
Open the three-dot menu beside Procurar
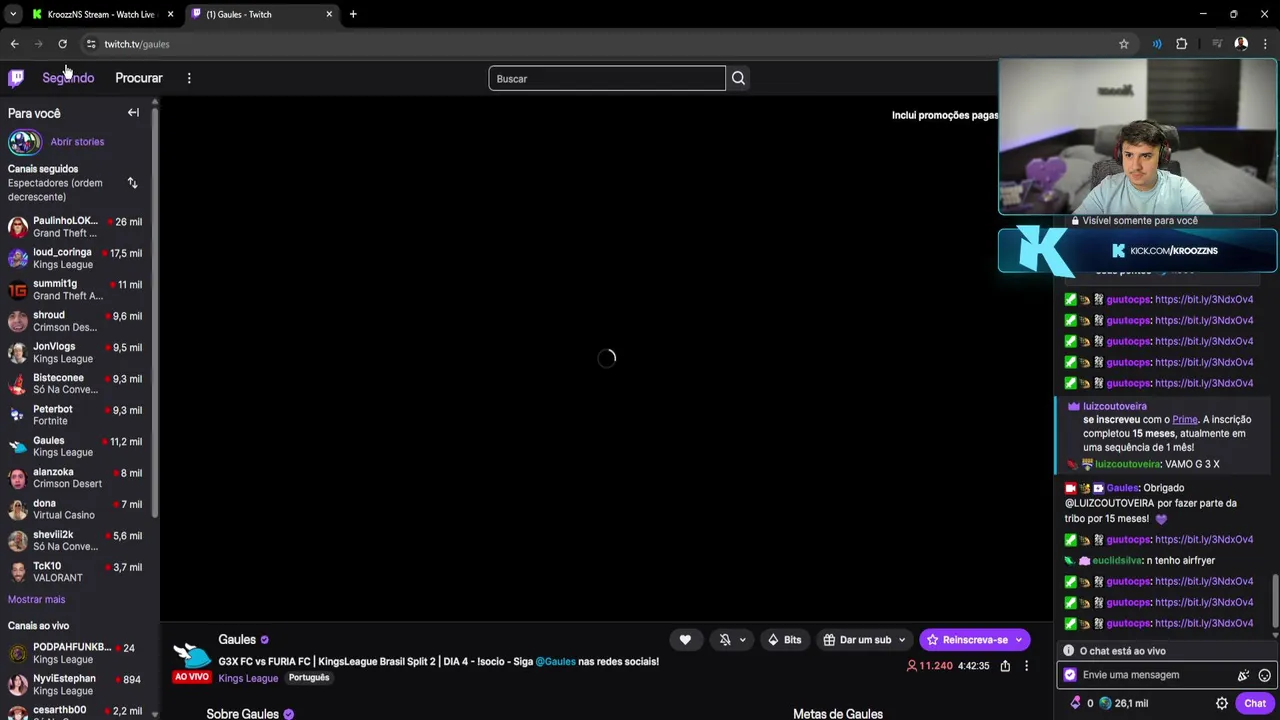pyautogui.click(x=189, y=78)
